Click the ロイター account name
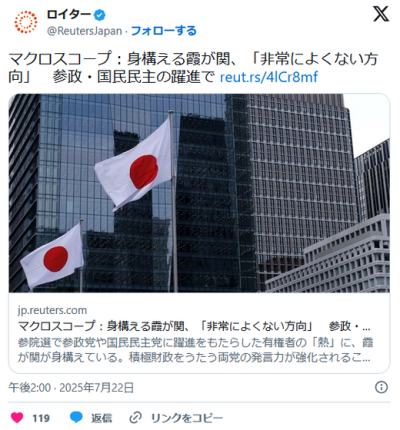 [69, 14]
